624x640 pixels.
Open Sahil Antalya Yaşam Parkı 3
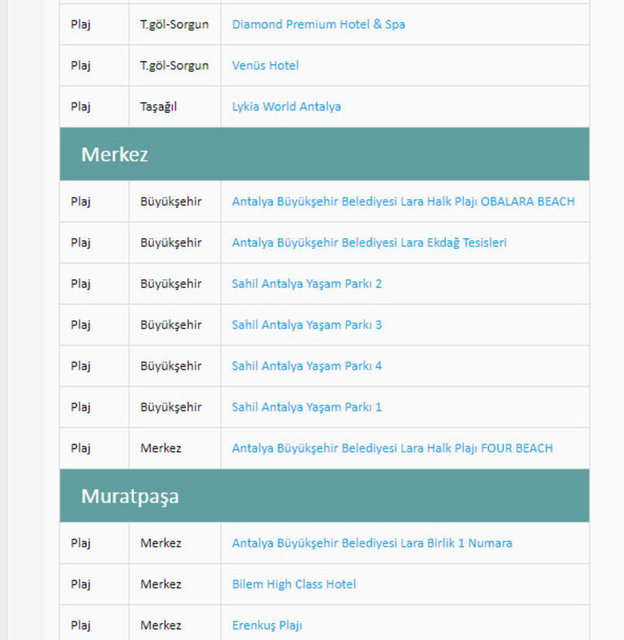(306, 324)
